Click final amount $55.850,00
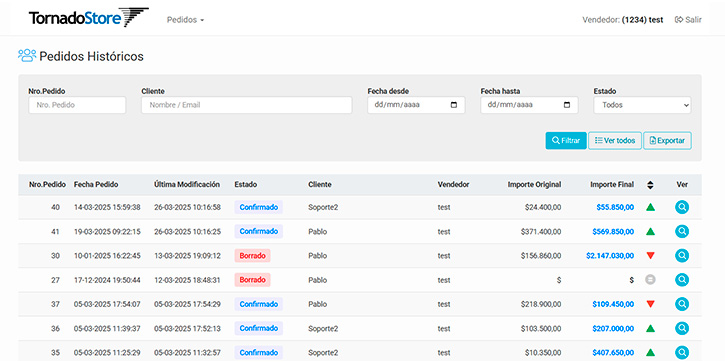Viewport: 725px width, 362px height. pyautogui.click(x=615, y=208)
